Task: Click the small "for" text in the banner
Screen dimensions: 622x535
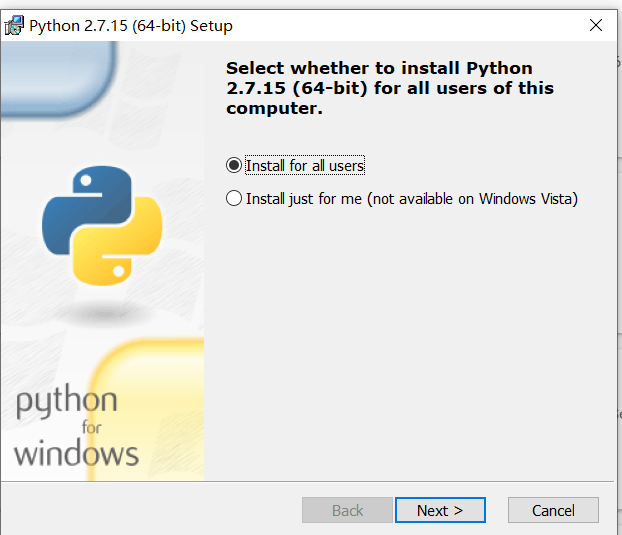Action: point(92,428)
